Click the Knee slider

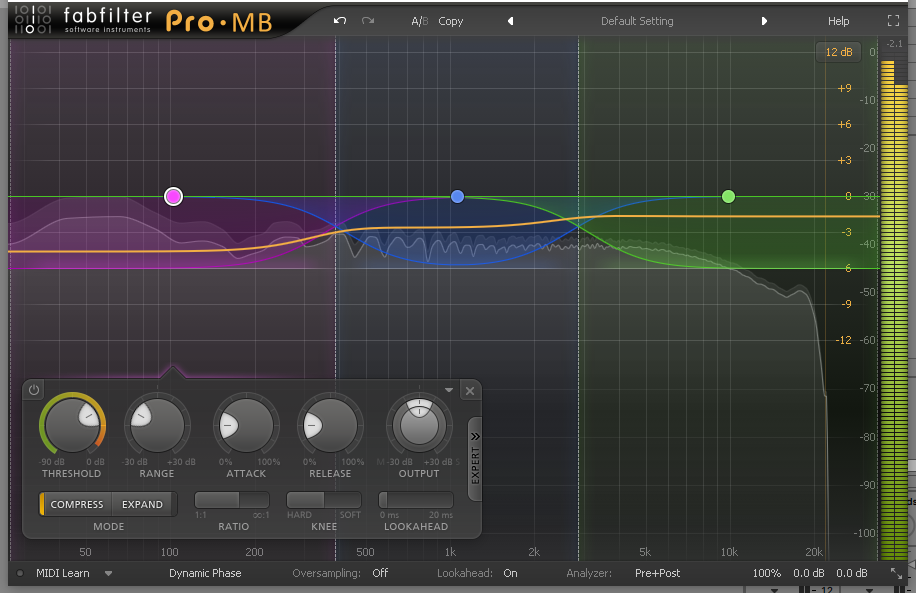tap(324, 500)
